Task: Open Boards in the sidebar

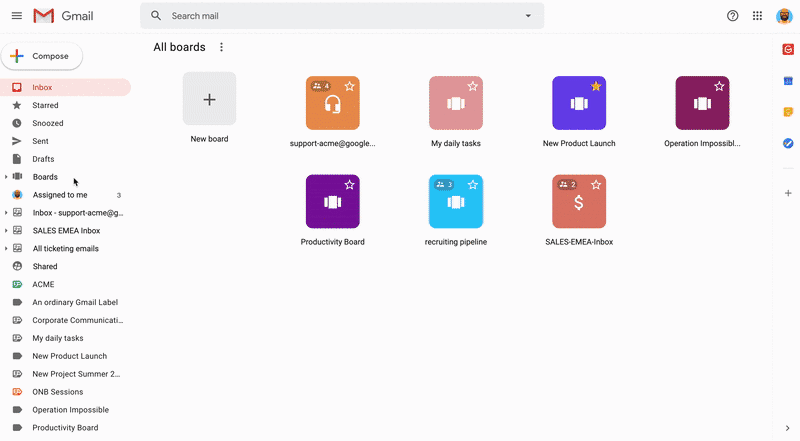Action: [x=45, y=177]
